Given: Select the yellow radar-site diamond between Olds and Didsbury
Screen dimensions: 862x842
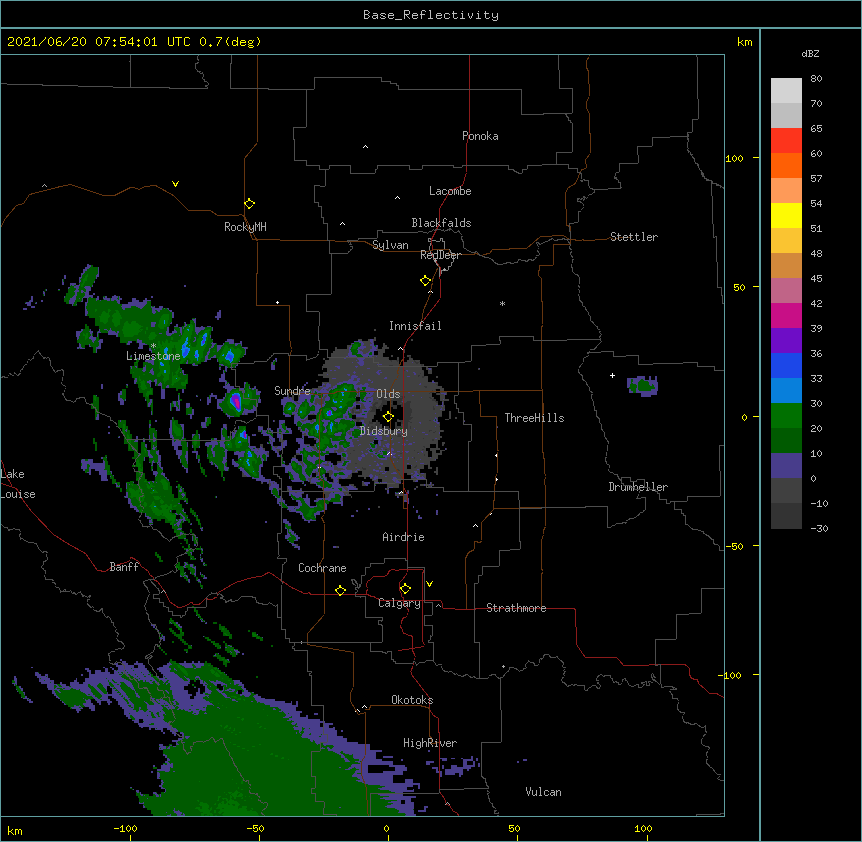Looking at the screenshot, I should coord(388,417).
